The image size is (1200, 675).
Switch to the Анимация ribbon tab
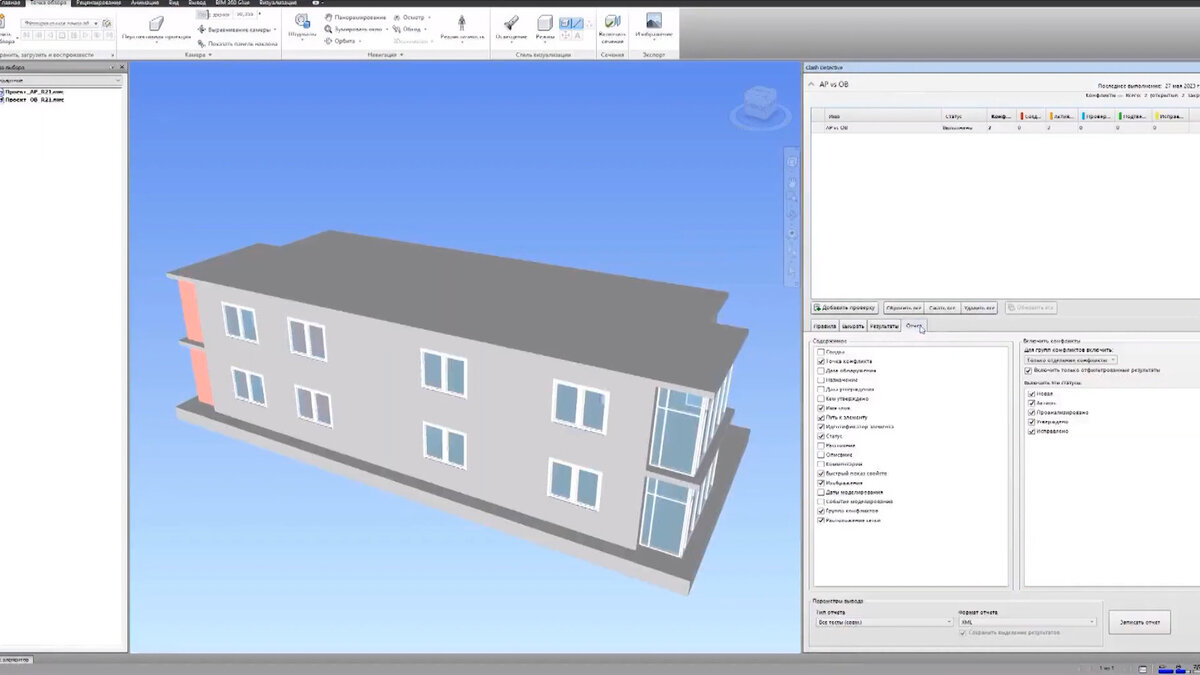(145, 3)
